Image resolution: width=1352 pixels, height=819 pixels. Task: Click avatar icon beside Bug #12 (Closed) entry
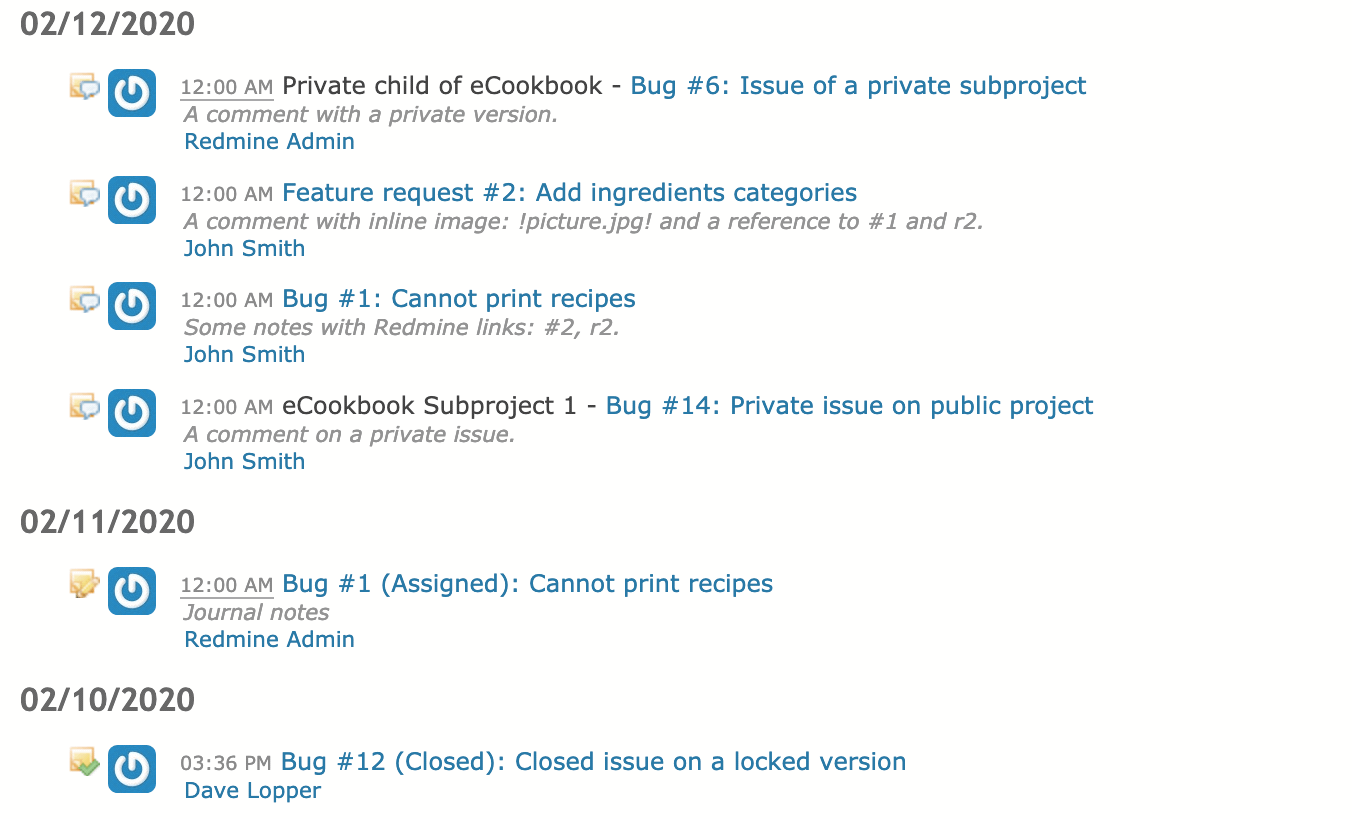132,769
